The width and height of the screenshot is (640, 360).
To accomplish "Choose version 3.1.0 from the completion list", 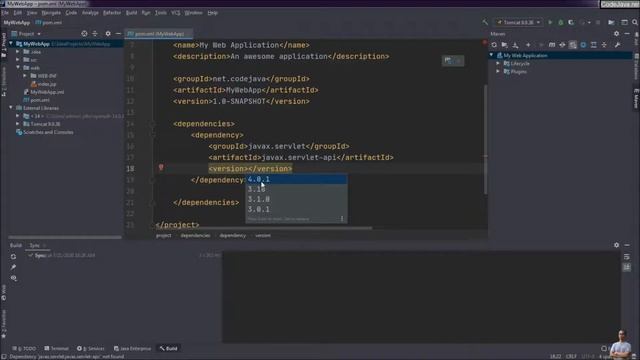I will pyautogui.click(x=296, y=199).
